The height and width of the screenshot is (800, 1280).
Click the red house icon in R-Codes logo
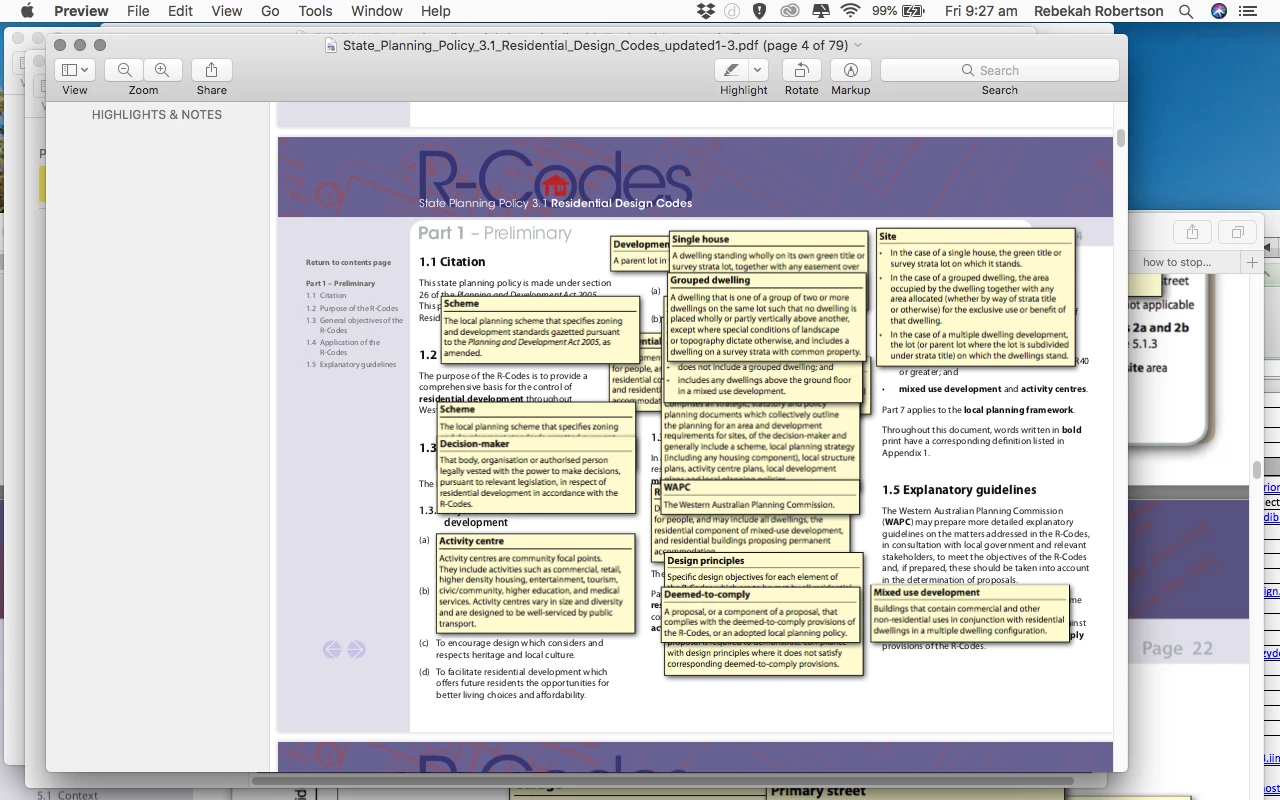point(555,185)
